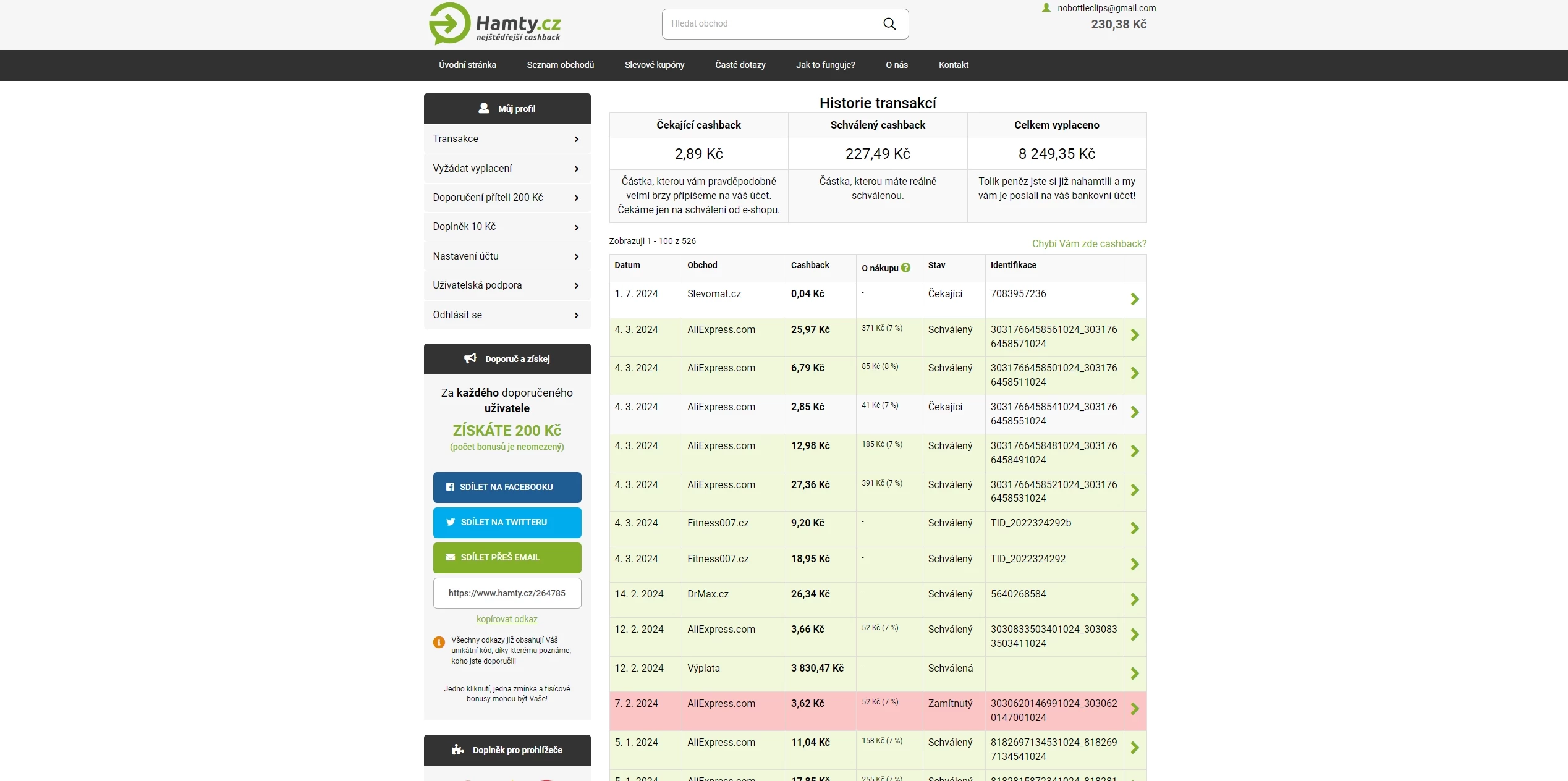Open details arrow for 11,04 Kč AliExpress row
Image resolution: width=1568 pixels, height=781 pixels.
1135,748
